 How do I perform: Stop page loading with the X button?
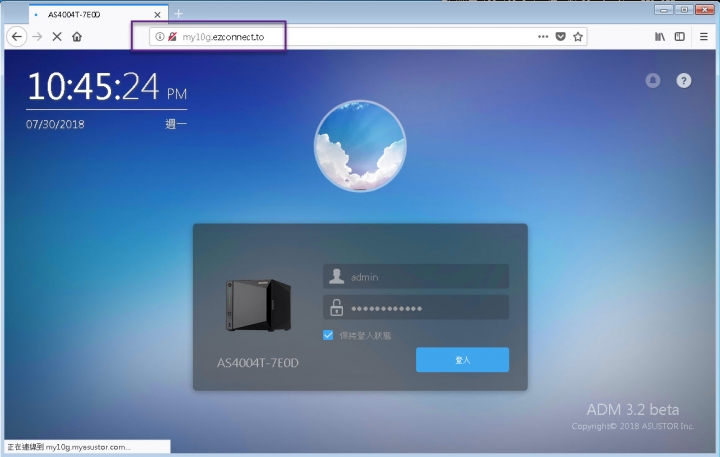[x=57, y=37]
